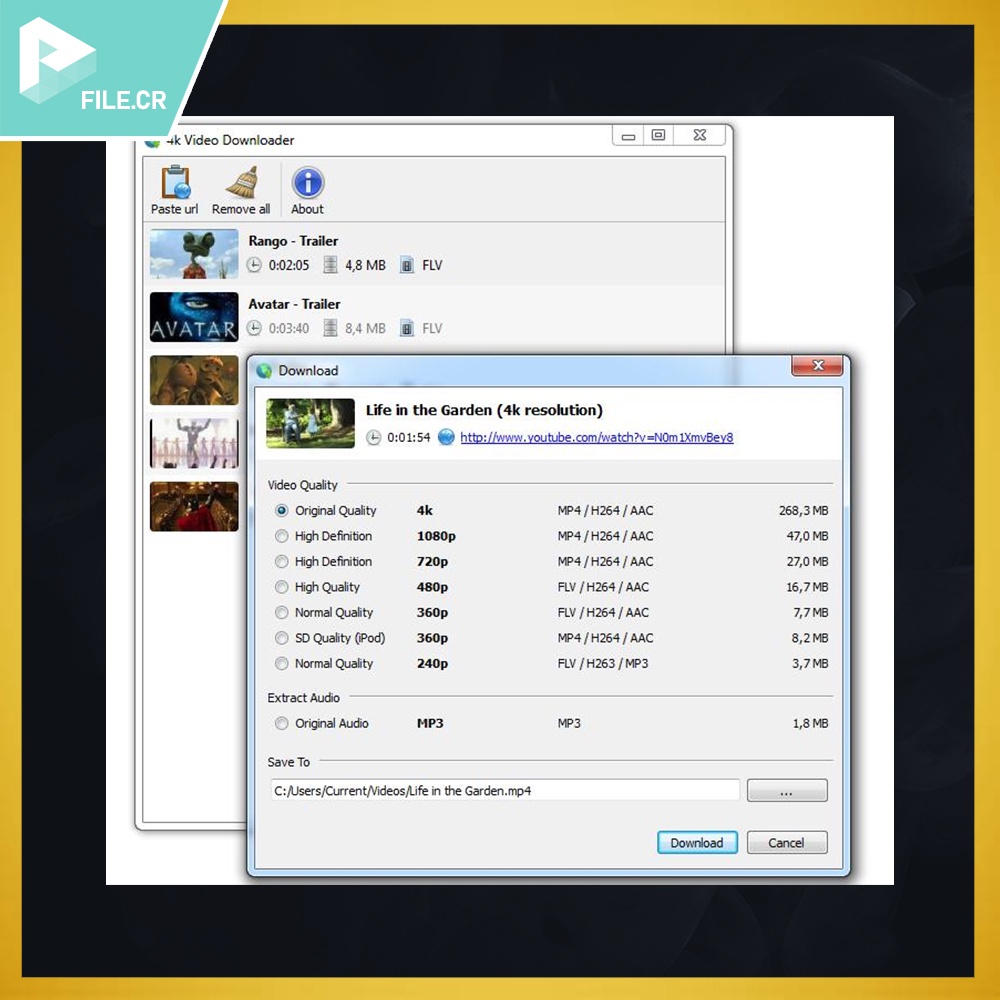Click Rango trailer thumbnail
This screenshot has height=1000, width=1000.
194,254
